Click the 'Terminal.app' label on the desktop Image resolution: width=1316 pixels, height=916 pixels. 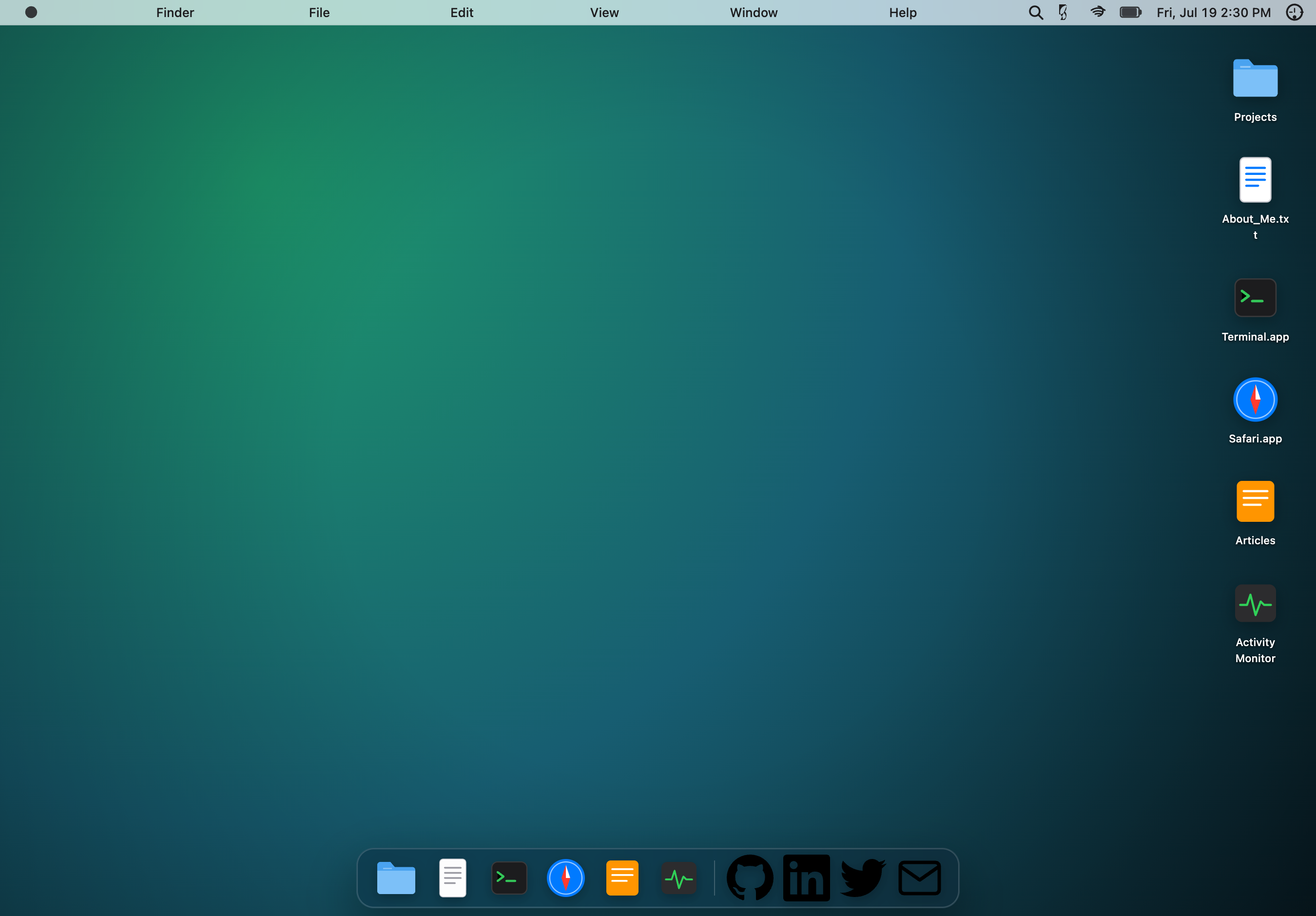1255,337
